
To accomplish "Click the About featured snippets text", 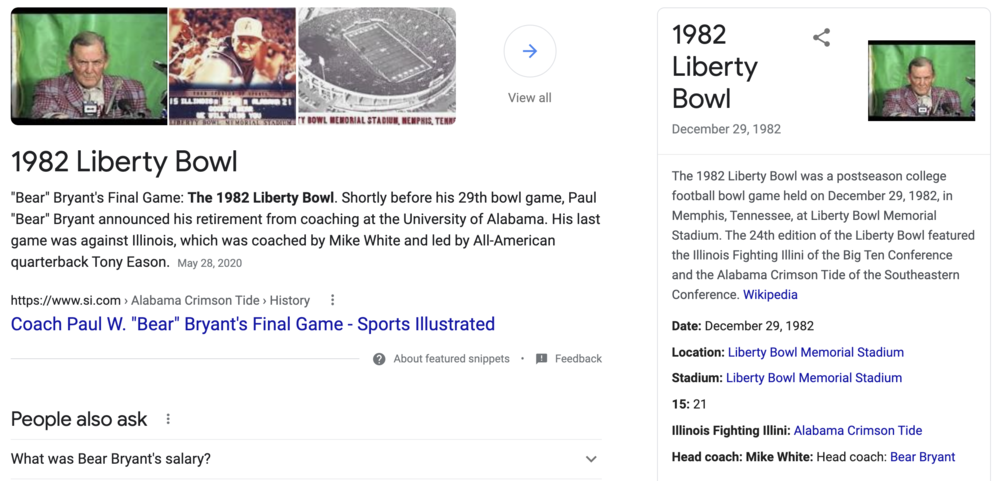I will coord(451,359).
